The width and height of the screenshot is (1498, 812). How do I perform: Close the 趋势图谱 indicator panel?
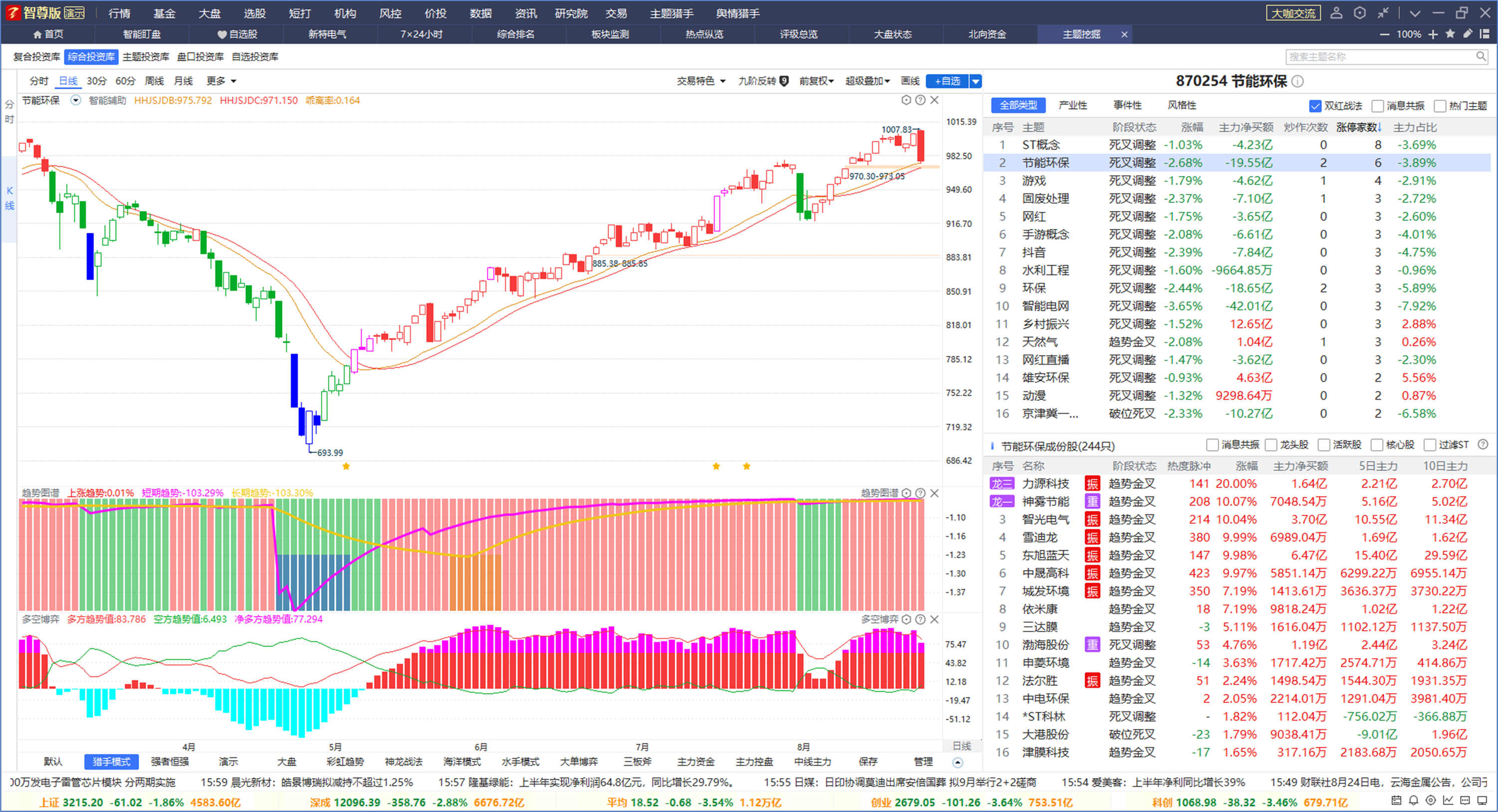935,493
